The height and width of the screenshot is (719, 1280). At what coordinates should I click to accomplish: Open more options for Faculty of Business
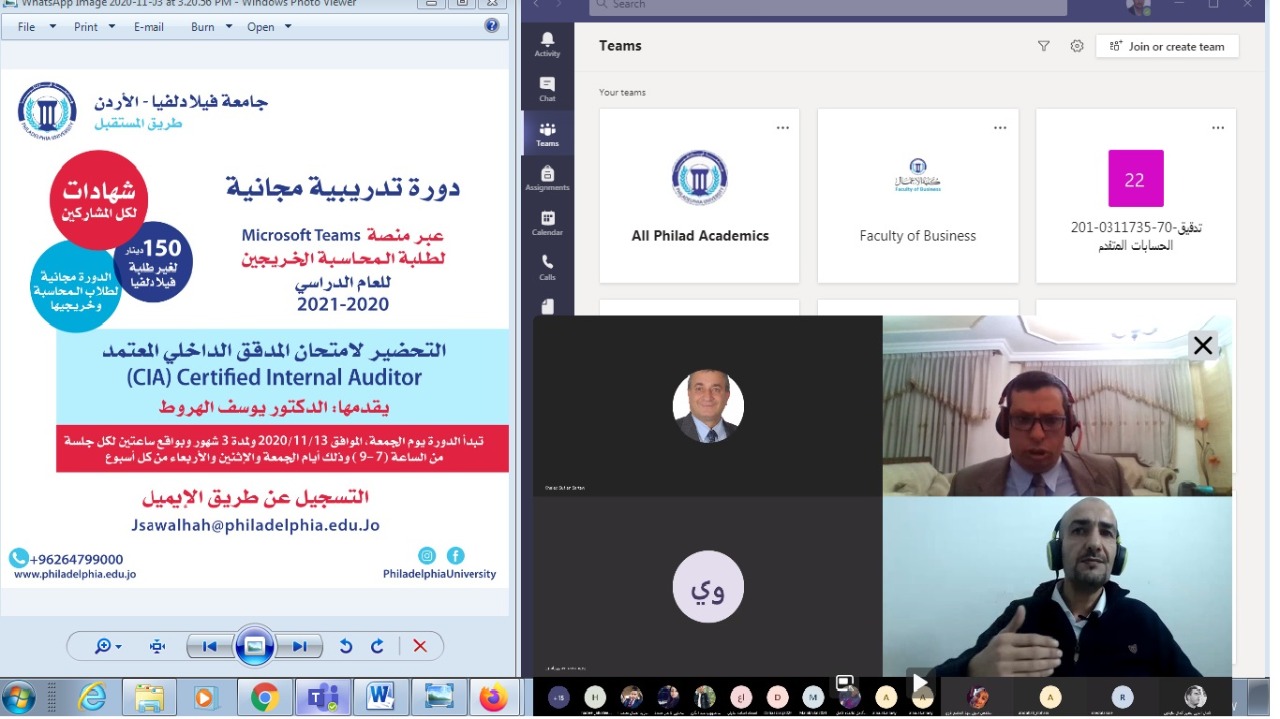coord(1000,128)
